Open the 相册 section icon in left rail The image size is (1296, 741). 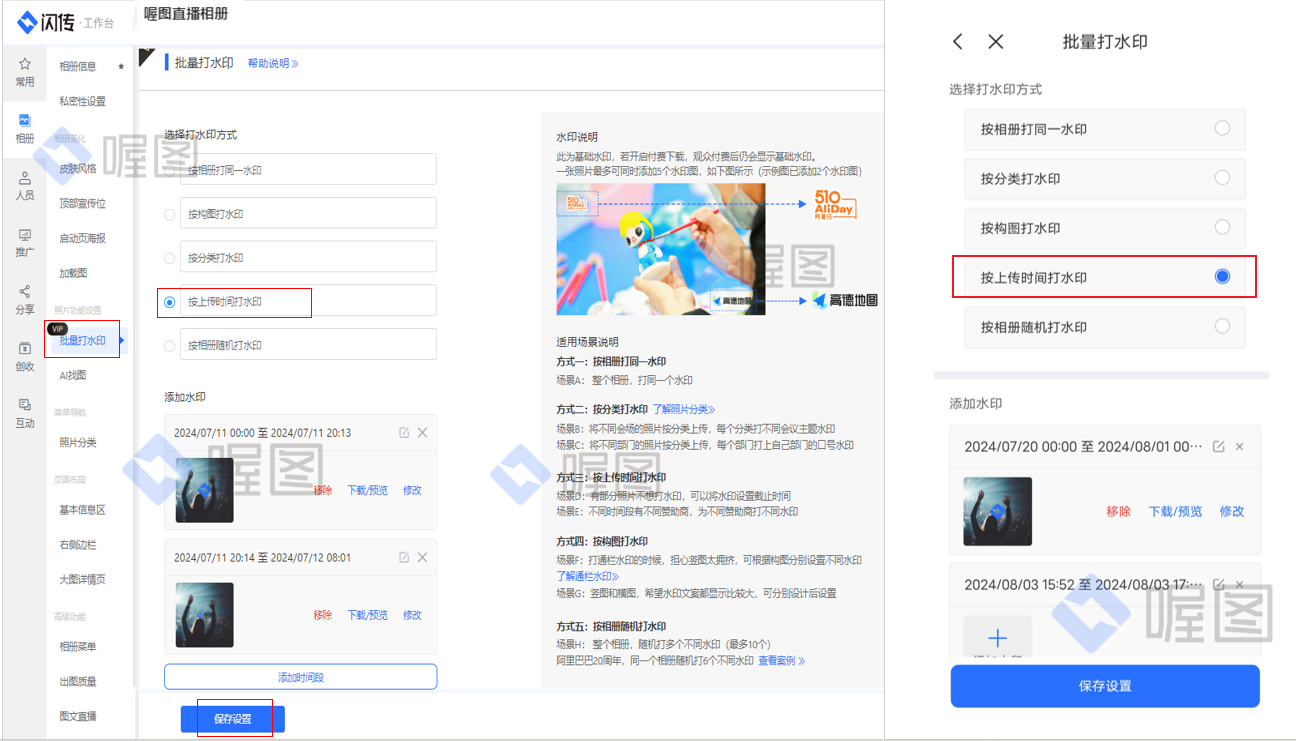pos(25,121)
